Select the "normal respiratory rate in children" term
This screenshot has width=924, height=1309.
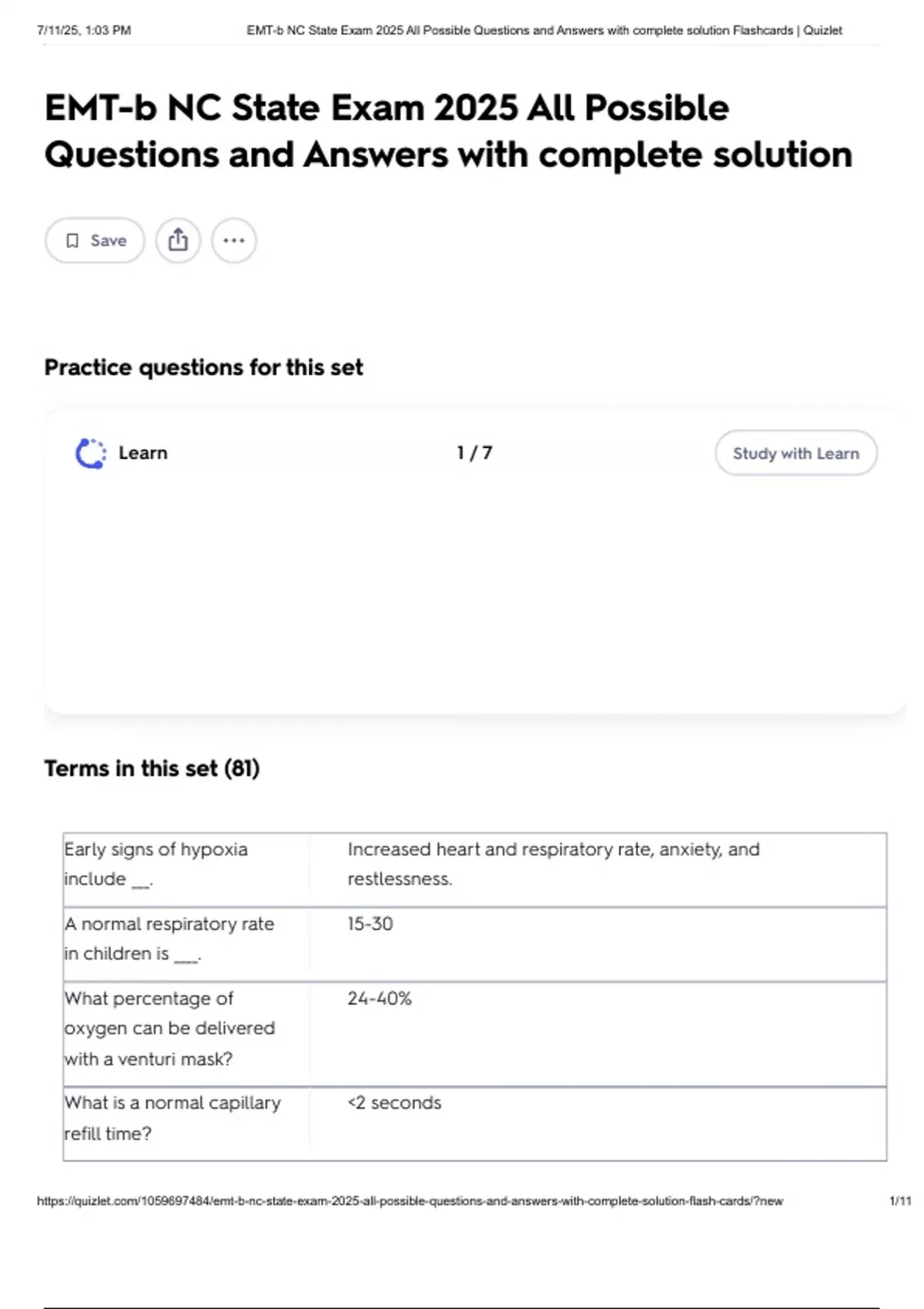point(169,939)
